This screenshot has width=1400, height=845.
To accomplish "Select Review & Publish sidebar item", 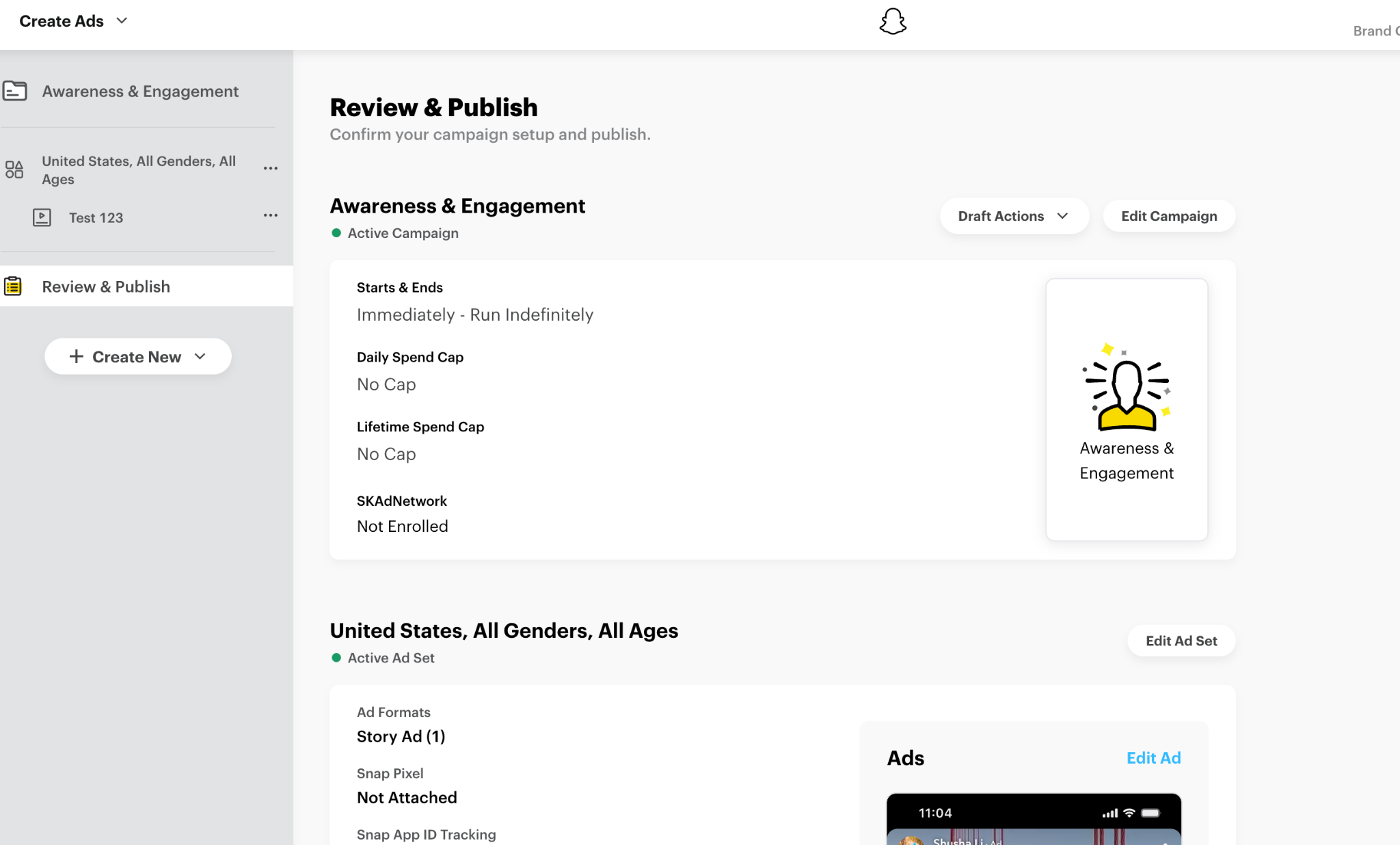I will click(146, 286).
